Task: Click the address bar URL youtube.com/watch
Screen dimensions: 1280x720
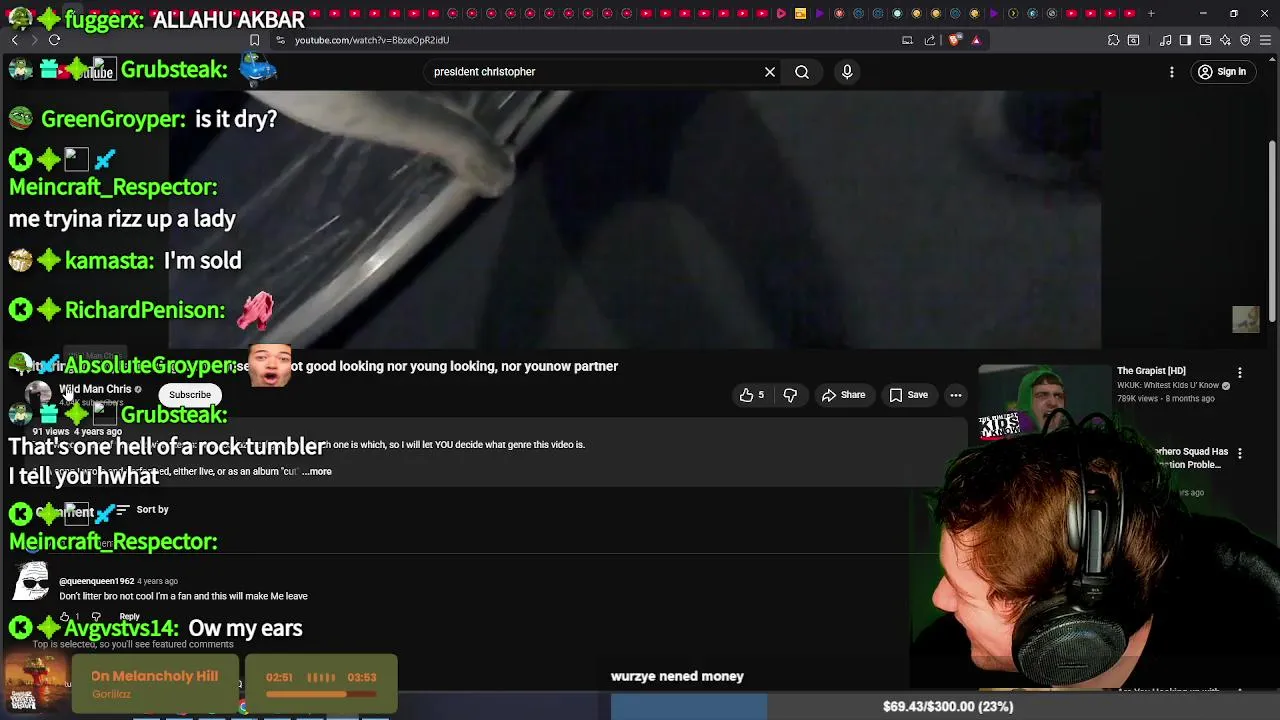Action: point(372,40)
